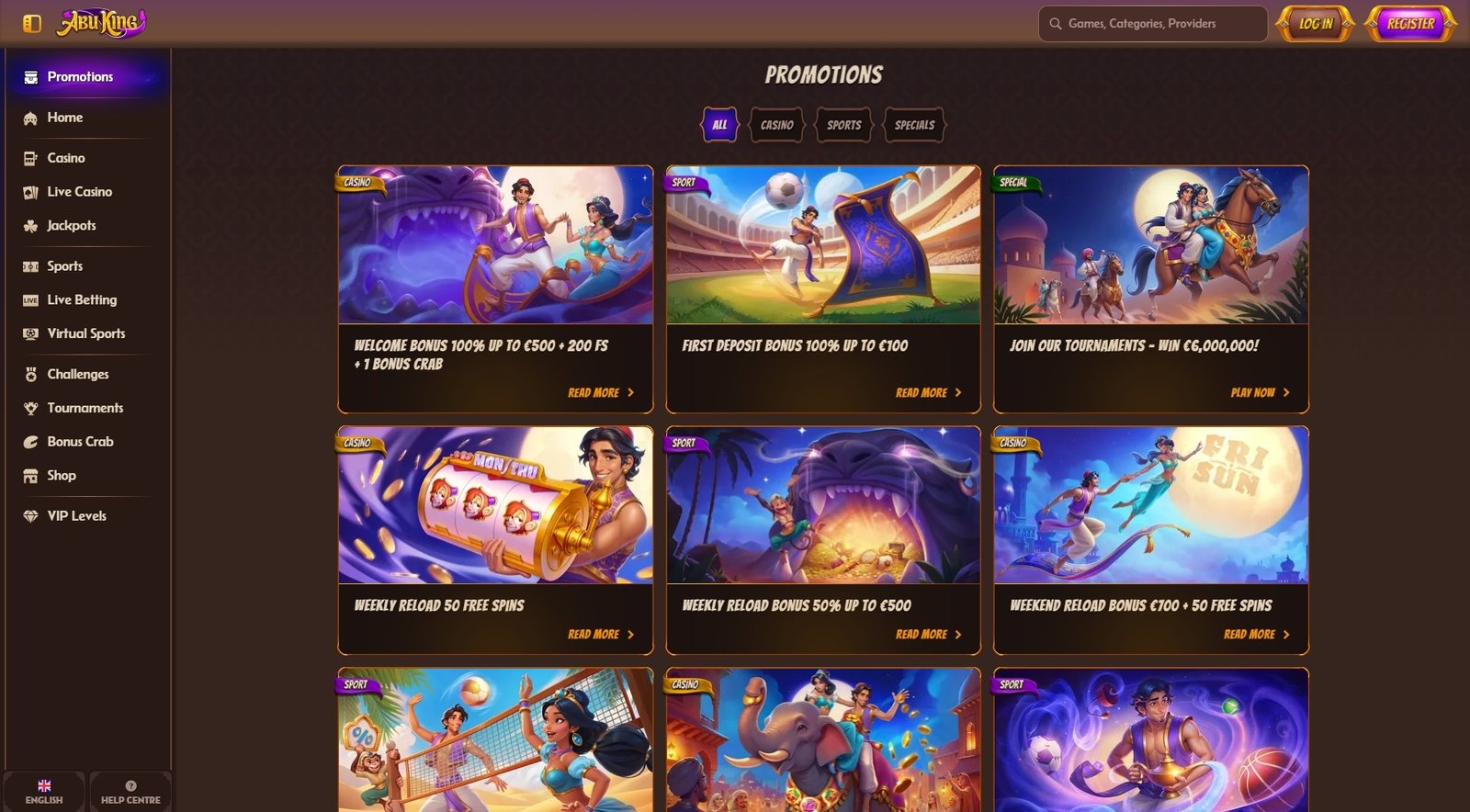Select the Specials filter tab

tap(914, 125)
